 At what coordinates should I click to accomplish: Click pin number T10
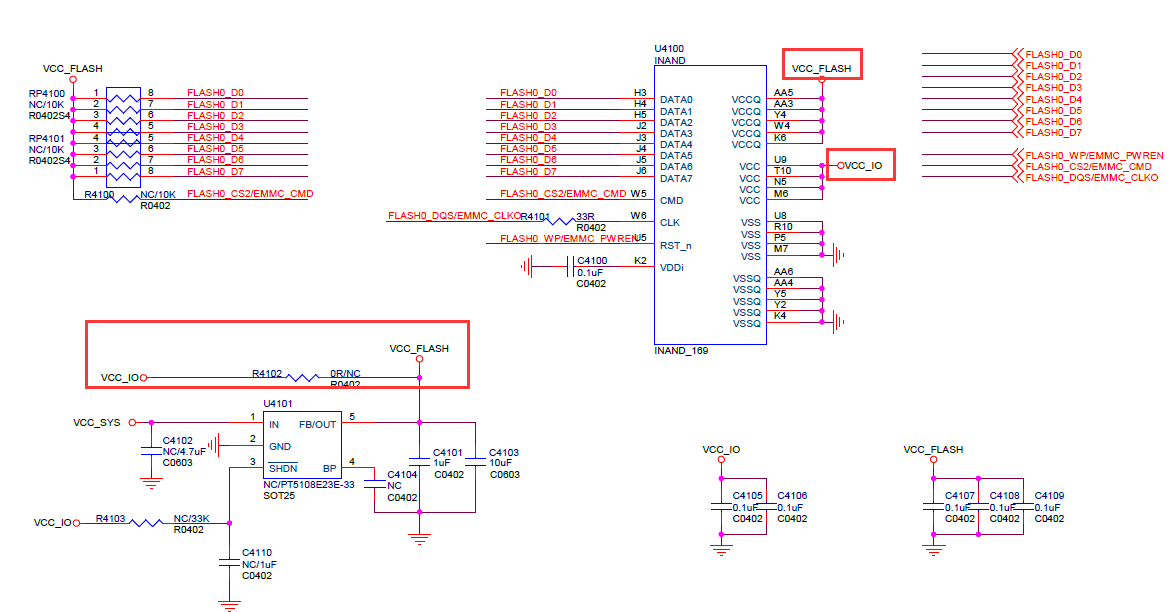coord(782,171)
